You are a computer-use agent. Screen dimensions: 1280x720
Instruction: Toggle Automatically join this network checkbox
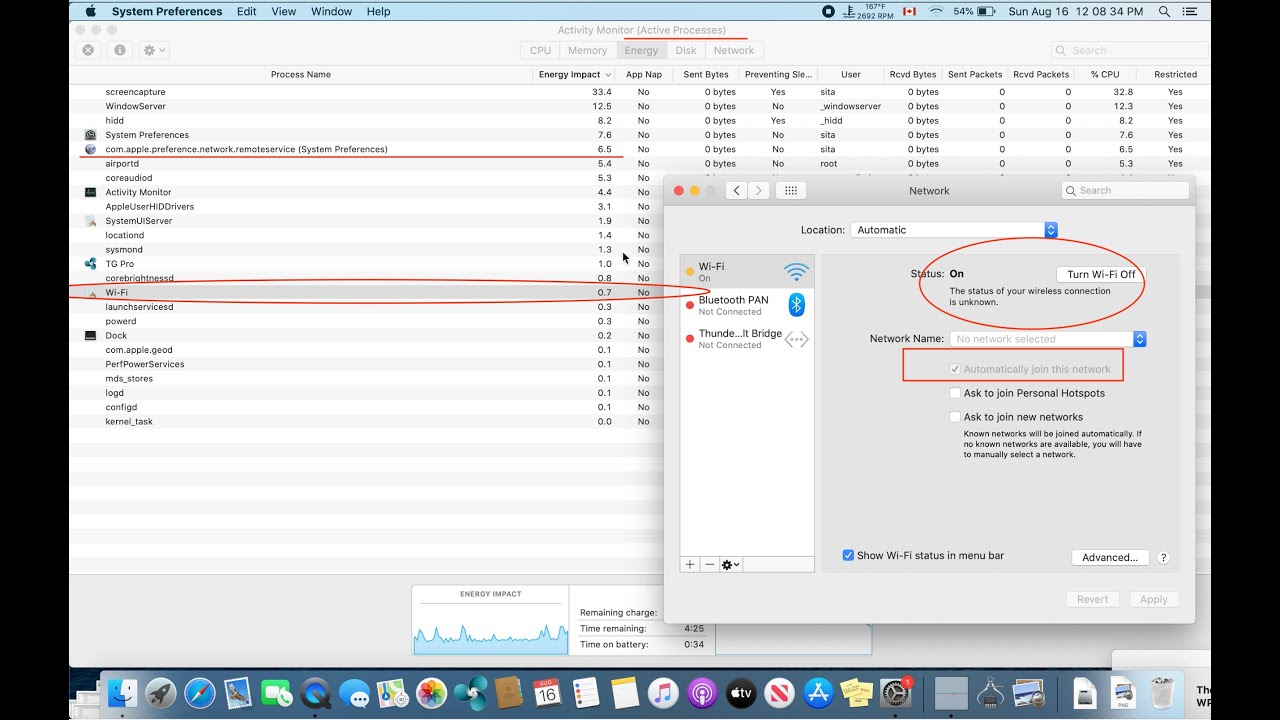pyautogui.click(x=955, y=369)
